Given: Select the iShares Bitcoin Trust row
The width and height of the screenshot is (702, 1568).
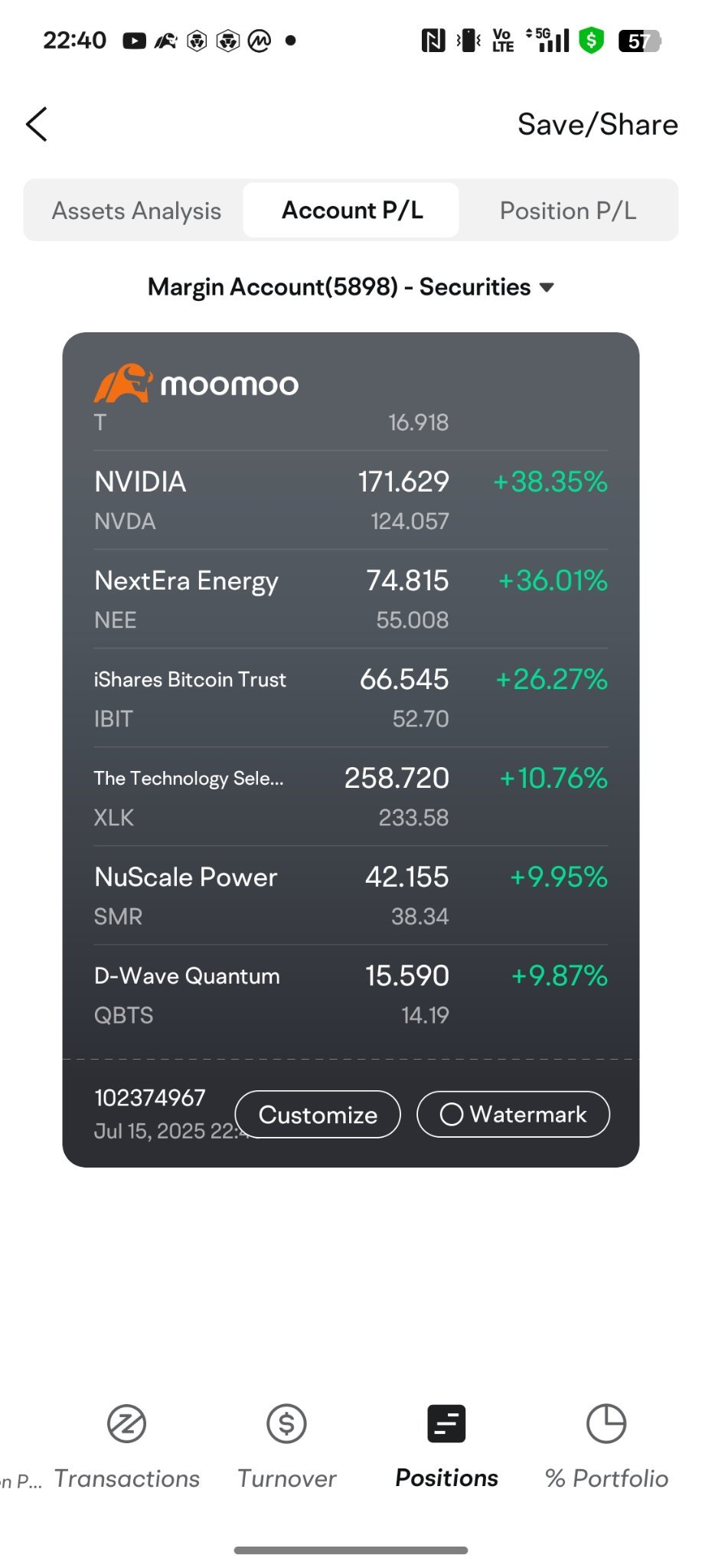Looking at the screenshot, I should click(x=351, y=697).
